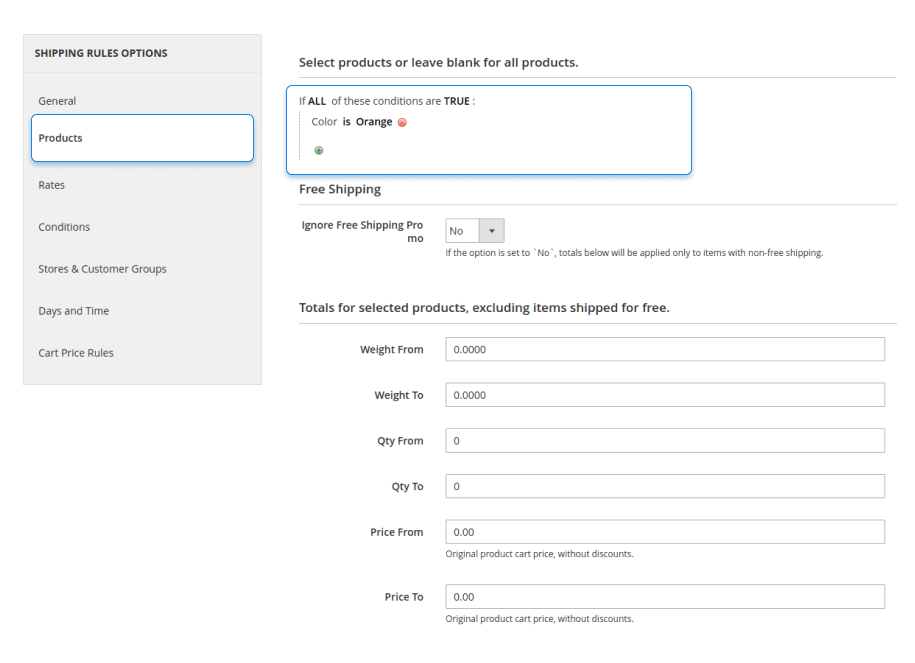The image size is (915, 663).
Task: Click the 'is' operator link
Action: (346, 122)
